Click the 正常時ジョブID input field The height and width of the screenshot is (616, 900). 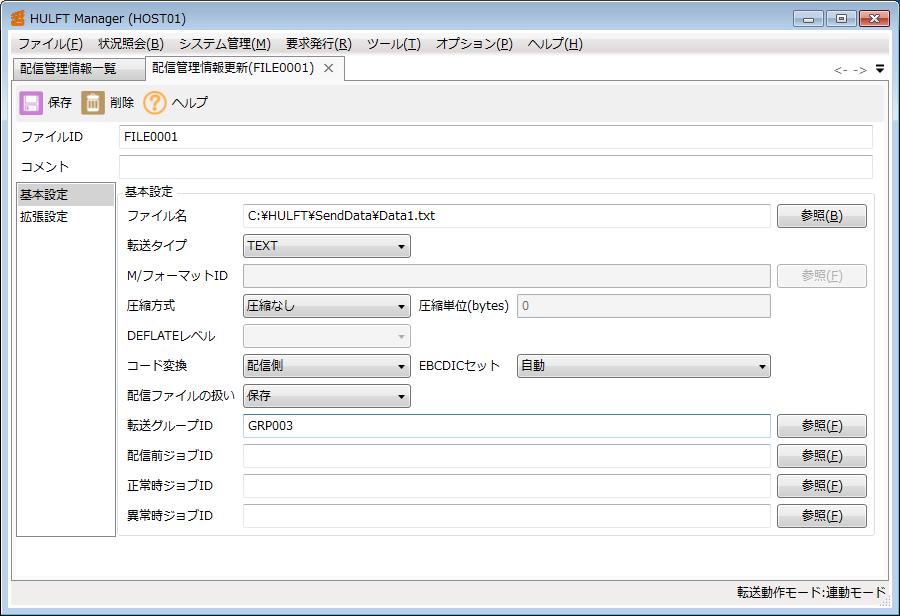pyautogui.click(x=506, y=486)
